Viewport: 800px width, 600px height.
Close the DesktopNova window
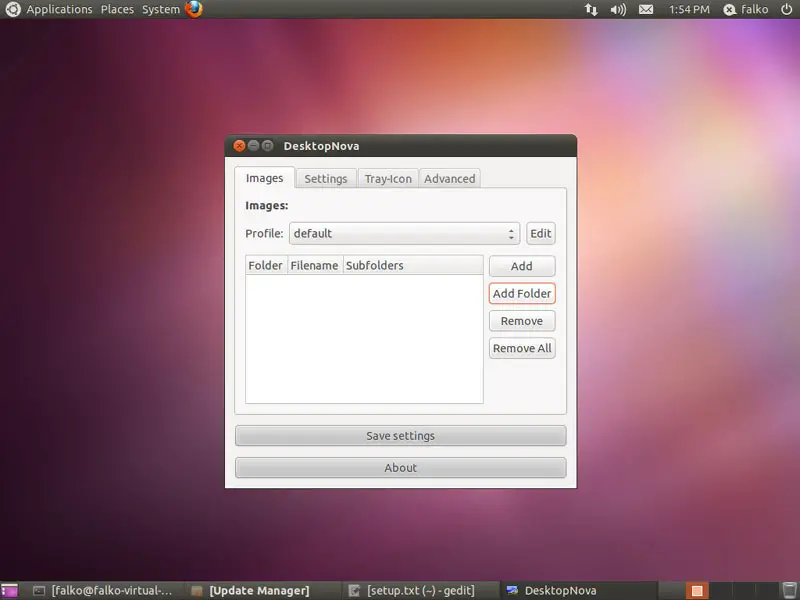pyautogui.click(x=239, y=146)
